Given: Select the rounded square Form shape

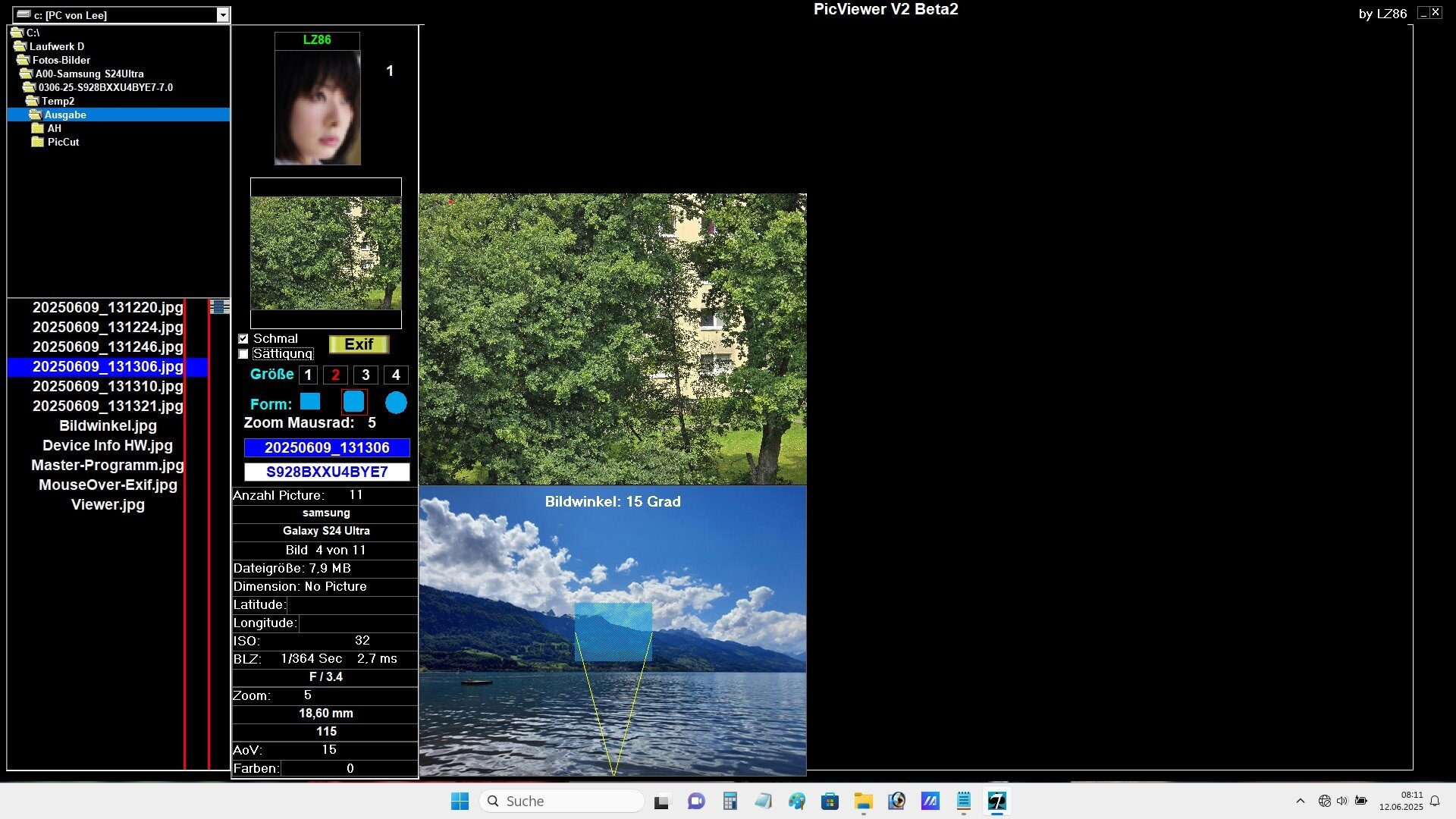Looking at the screenshot, I should (354, 402).
